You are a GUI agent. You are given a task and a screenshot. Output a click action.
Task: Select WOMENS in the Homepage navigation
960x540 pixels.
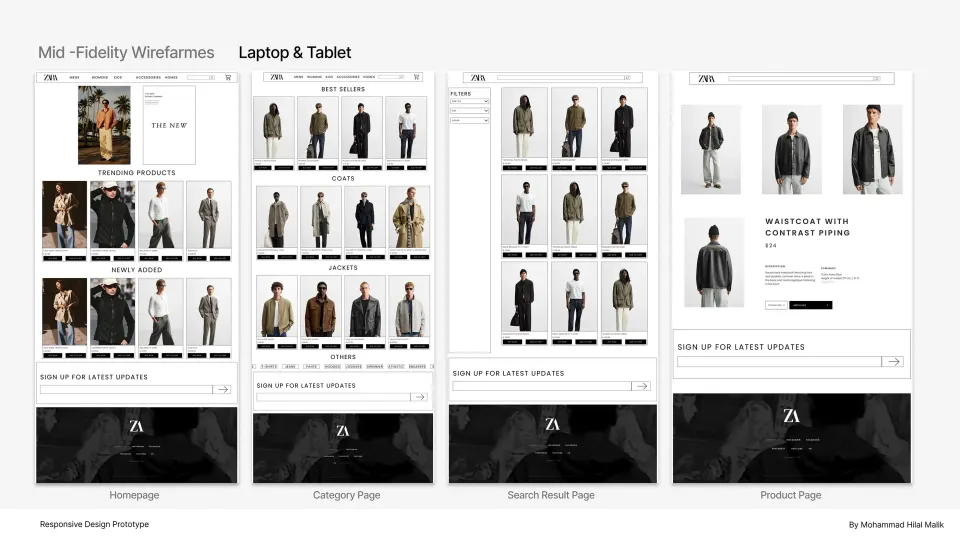pyautogui.click(x=99, y=78)
